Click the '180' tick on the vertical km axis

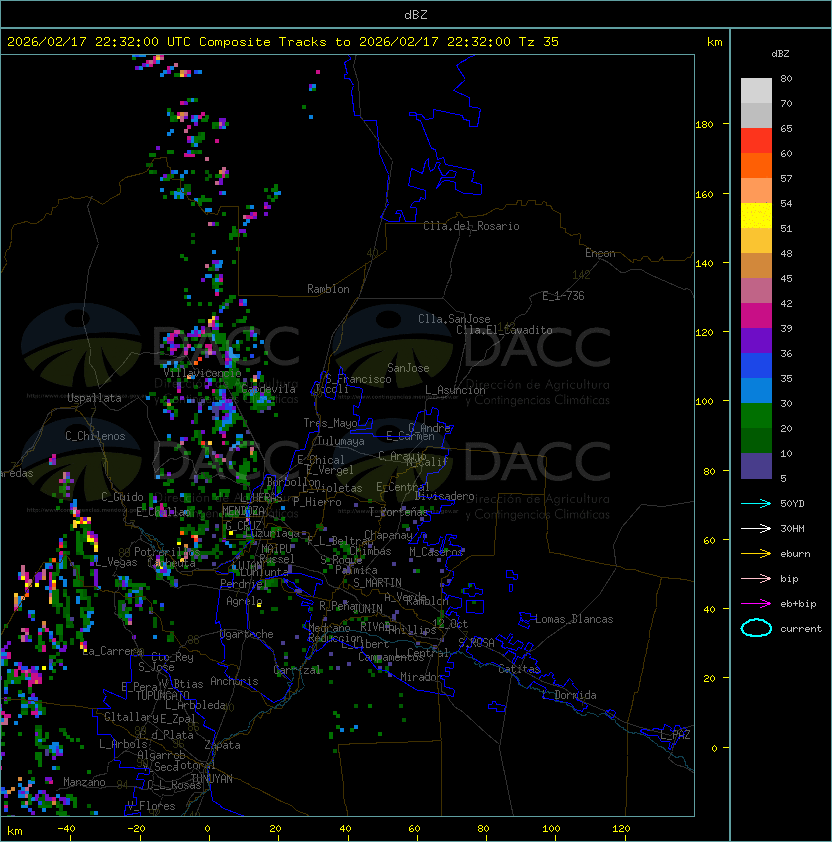point(704,125)
